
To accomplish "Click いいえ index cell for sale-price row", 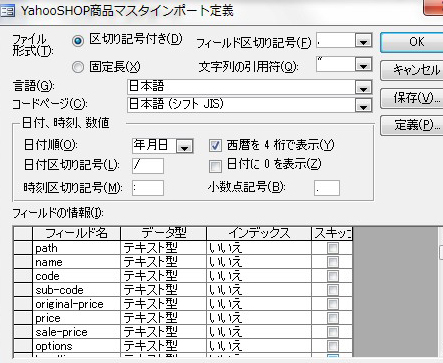I will pyautogui.click(x=259, y=332).
